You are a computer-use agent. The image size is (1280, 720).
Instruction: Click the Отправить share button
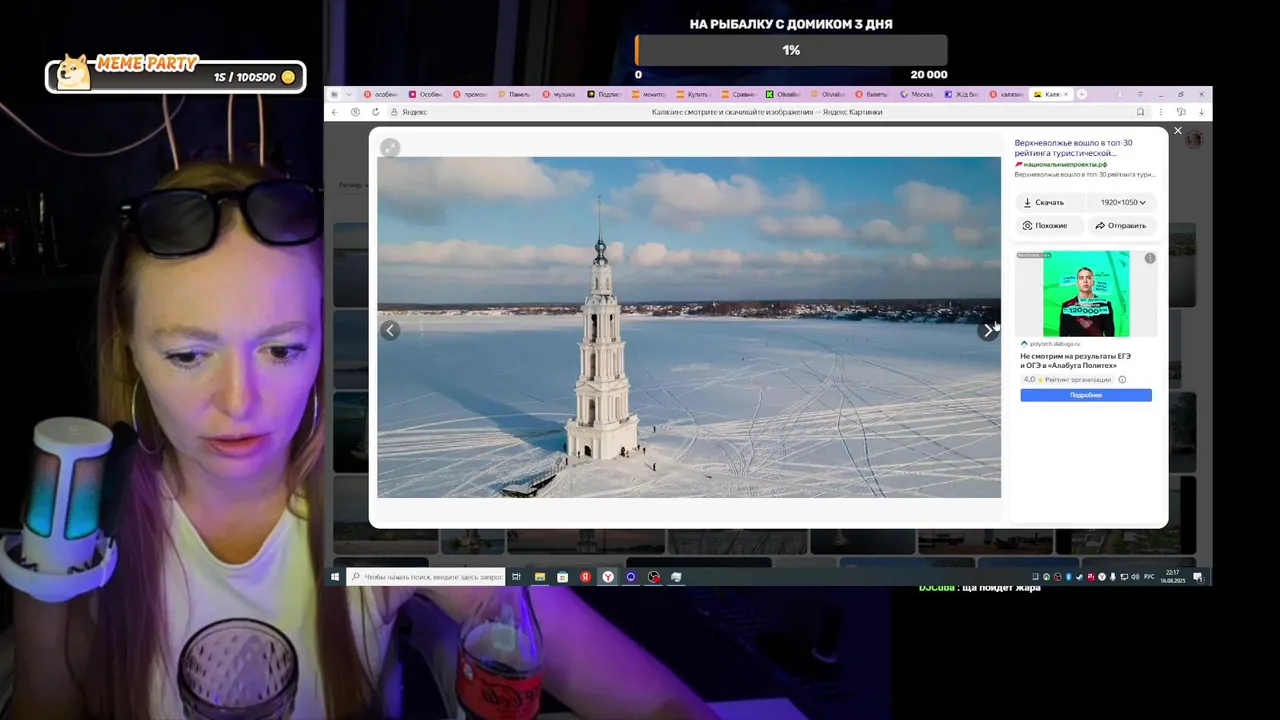(x=1121, y=225)
